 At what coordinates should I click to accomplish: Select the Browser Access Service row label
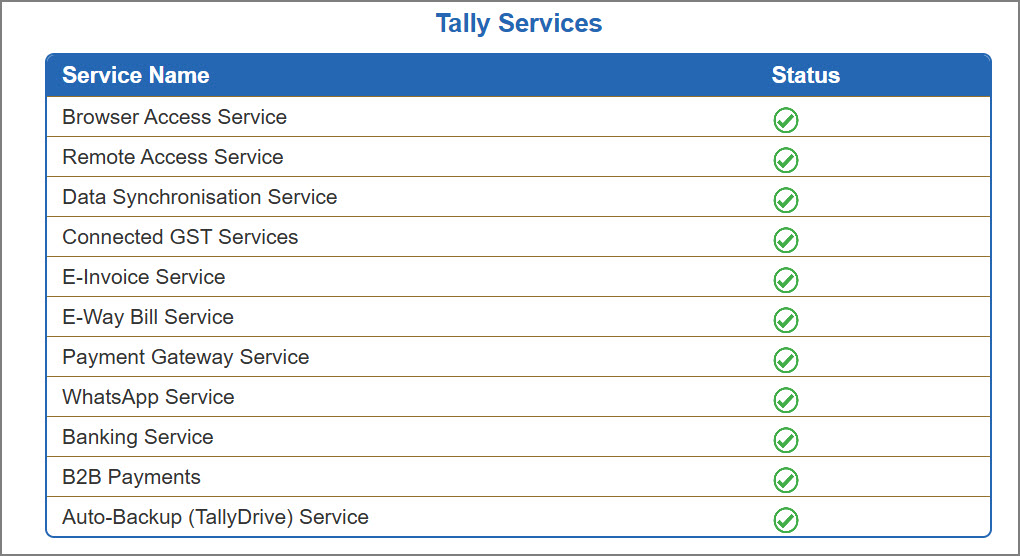click(174, 117)
